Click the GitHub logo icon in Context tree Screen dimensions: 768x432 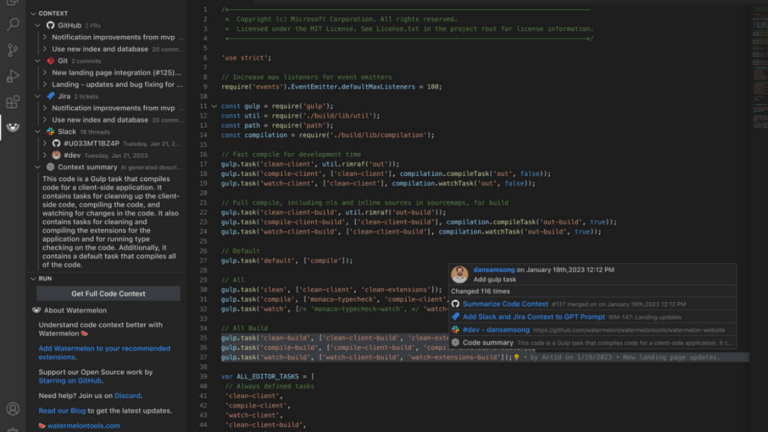[50, 25]
